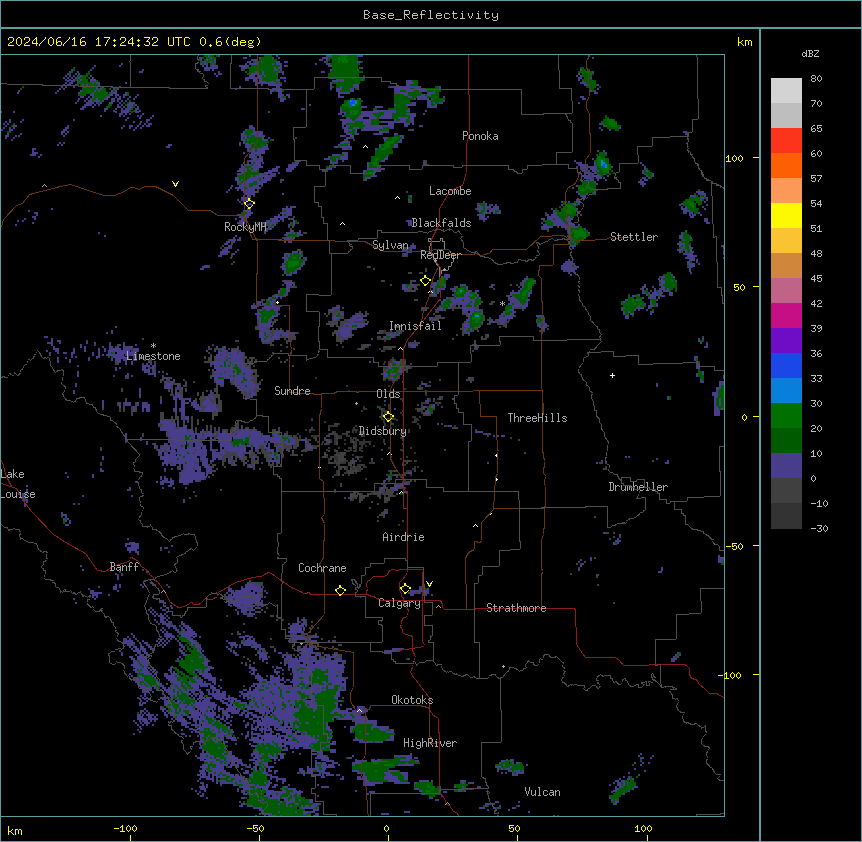This screenshot has width=862, height=842.
Task: Click the Sylvan label on the map
Action: (390, 245)
